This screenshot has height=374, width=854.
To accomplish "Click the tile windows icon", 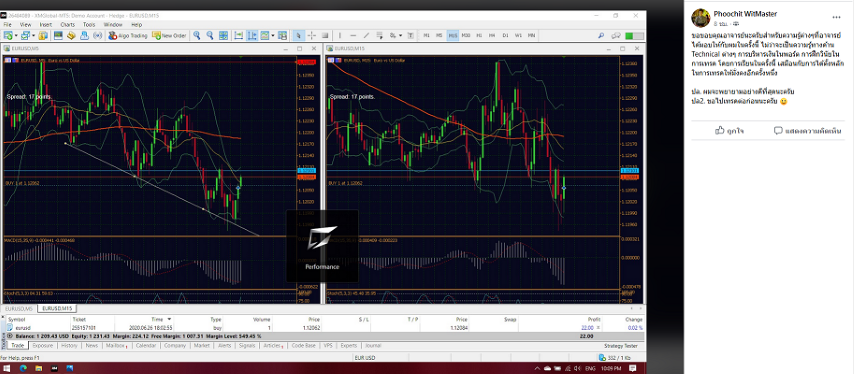I will [x=223, y=35].
